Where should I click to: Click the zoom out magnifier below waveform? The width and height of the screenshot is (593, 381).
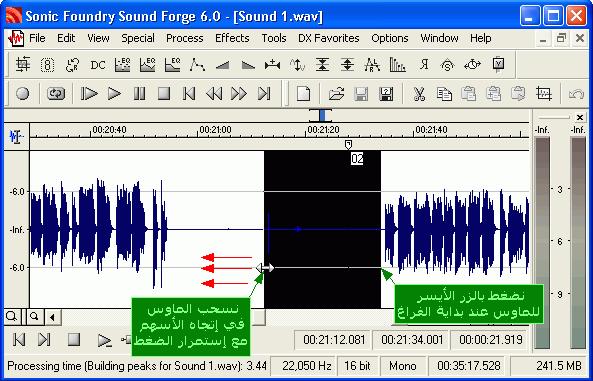click(x=34, y=316)
